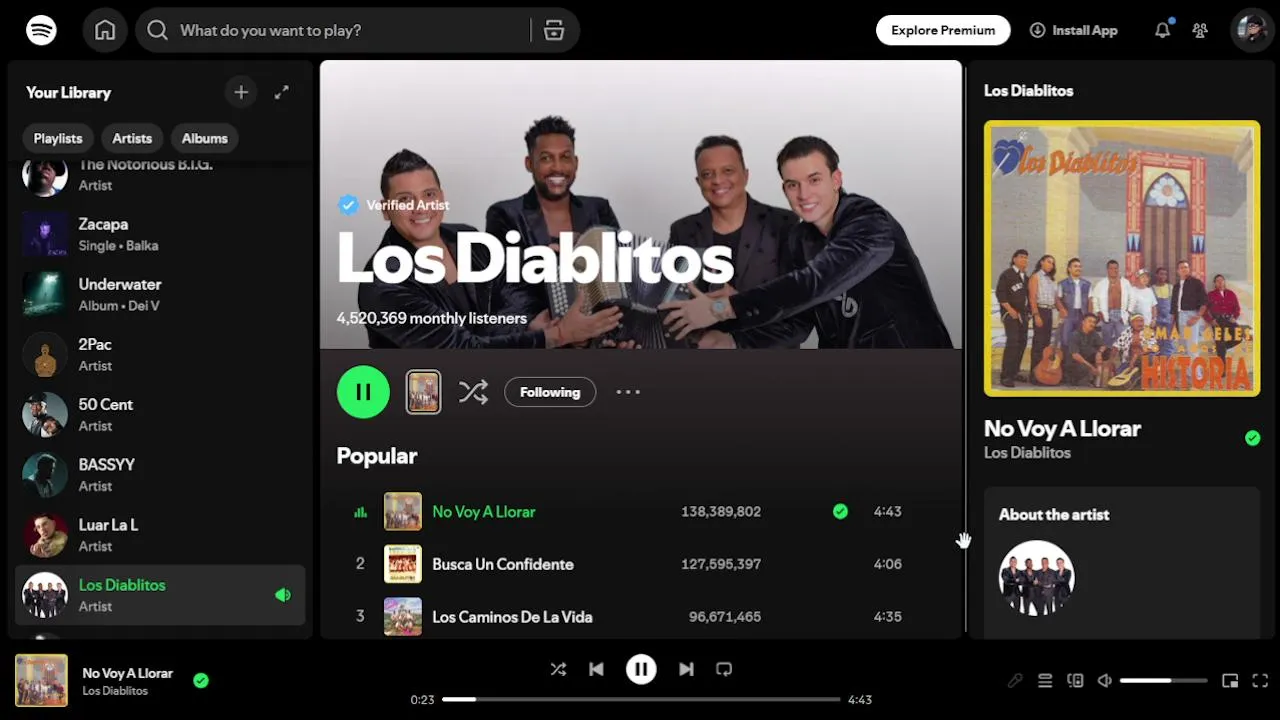The image size is (1280, 720).
Task: Open 50 Cent artist in library
Action: pos(160,414)
